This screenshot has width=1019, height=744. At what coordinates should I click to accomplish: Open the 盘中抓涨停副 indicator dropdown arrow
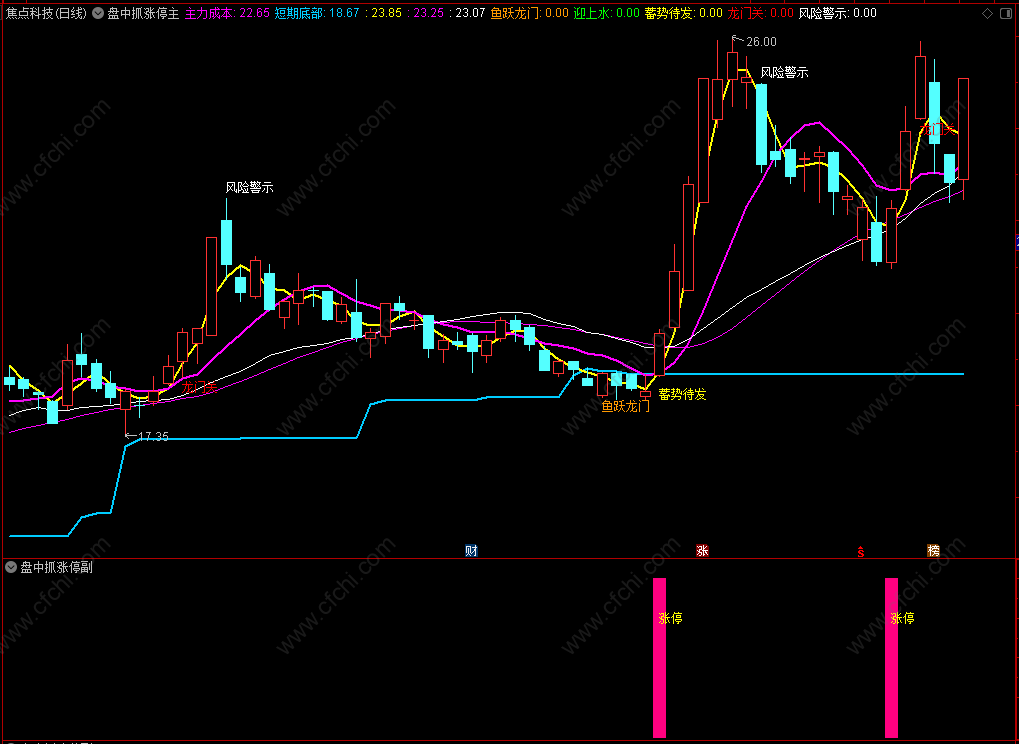click(x=10, y=567)
